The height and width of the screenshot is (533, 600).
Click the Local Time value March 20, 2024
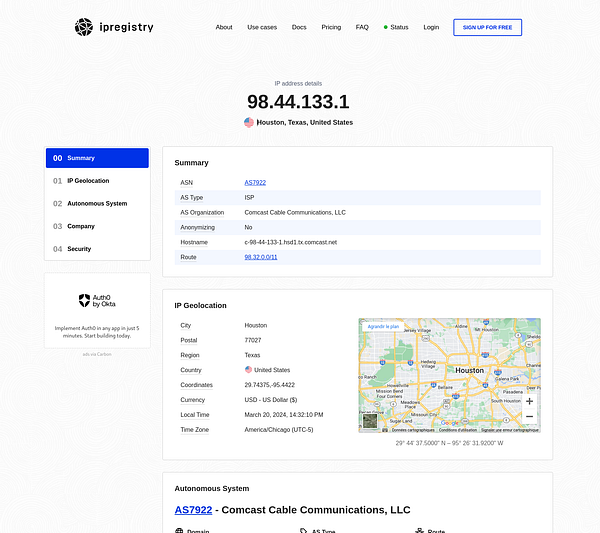(x=284, y=415)
